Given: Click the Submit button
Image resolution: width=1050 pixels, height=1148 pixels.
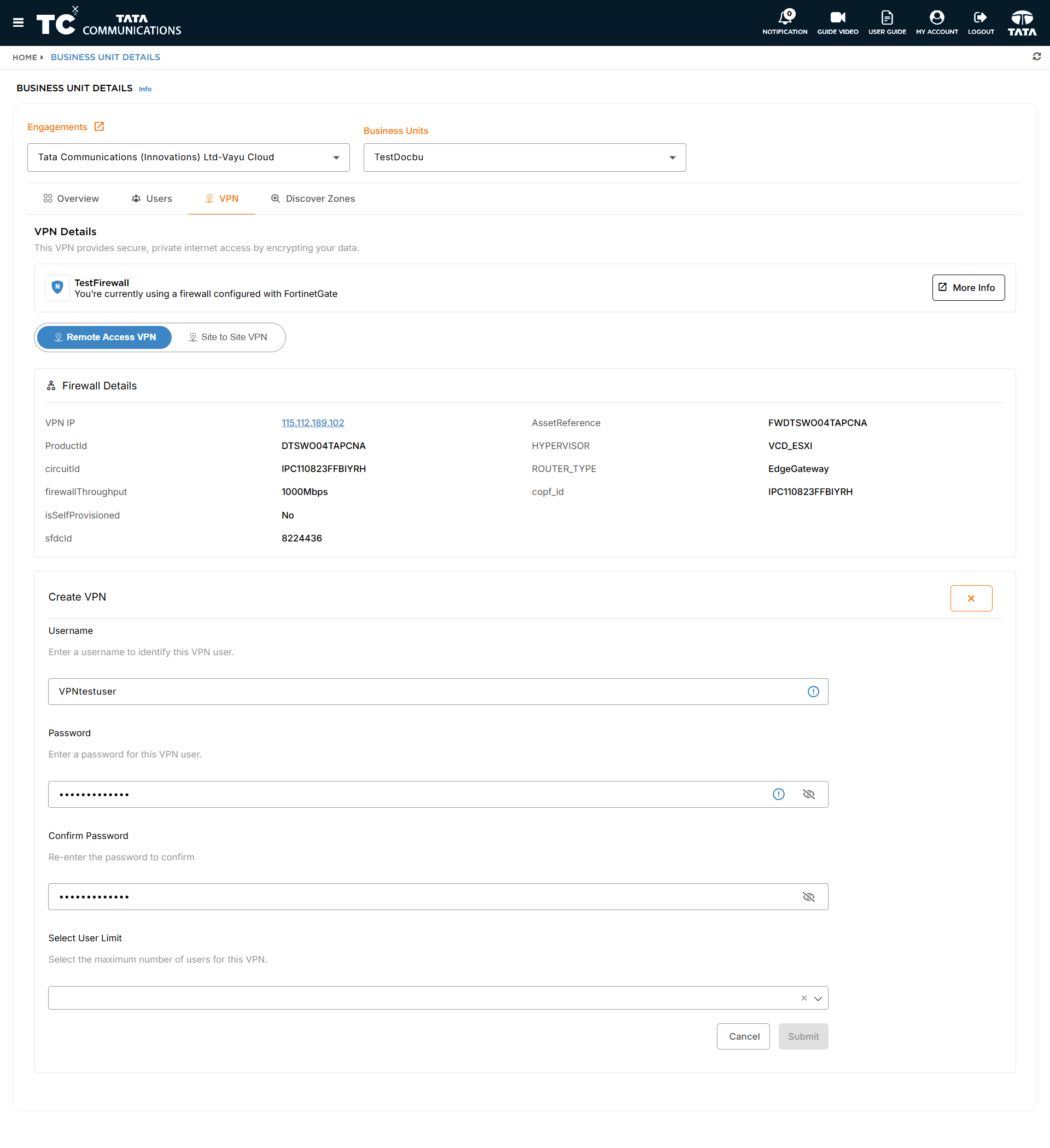Looking at the screenshot, I should (x=803, y=1036).
